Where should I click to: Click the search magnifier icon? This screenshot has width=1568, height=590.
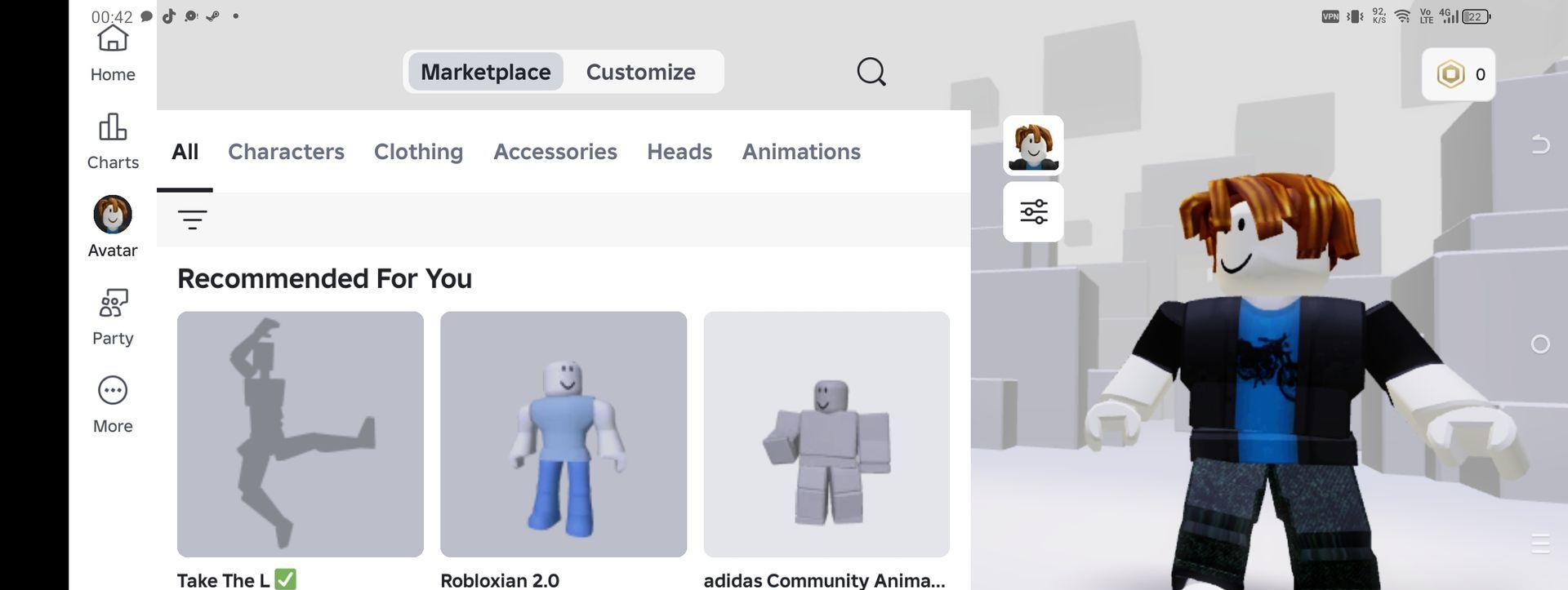click(x=871, y=72)
